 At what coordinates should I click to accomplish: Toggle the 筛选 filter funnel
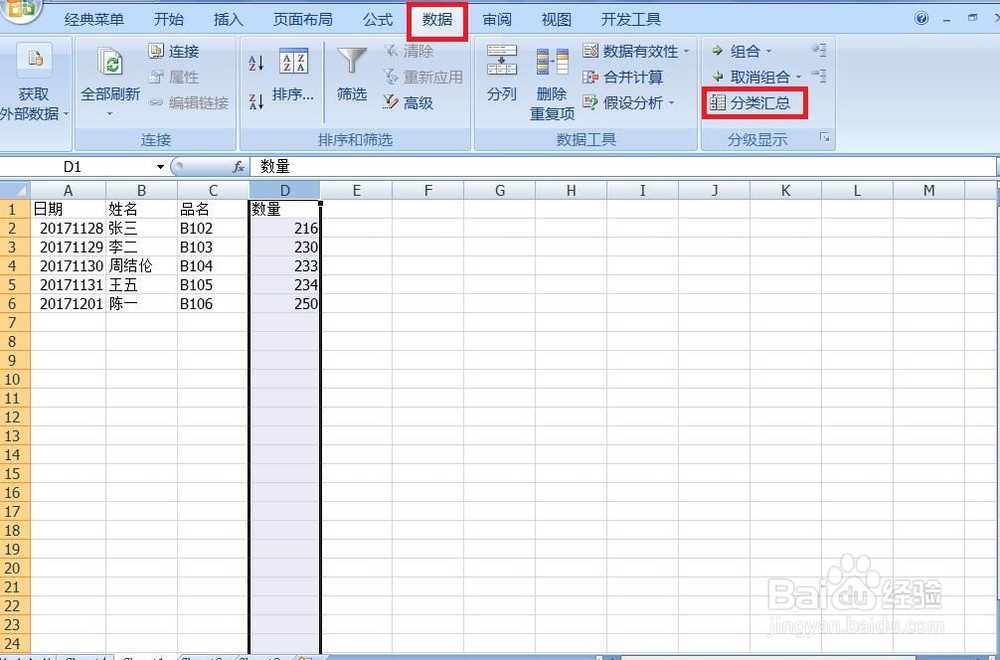pyautogui.click(x=352, y=75)
